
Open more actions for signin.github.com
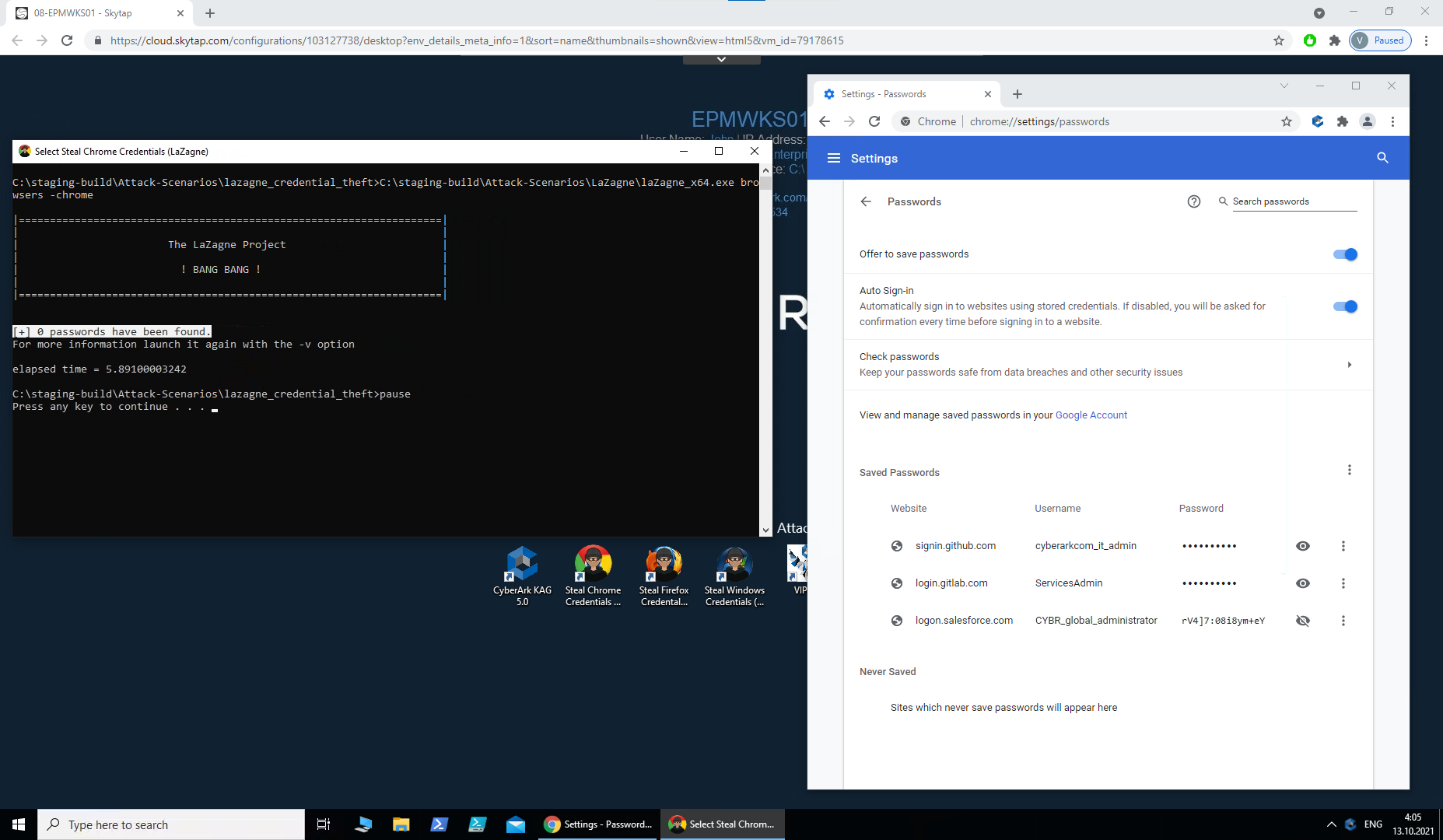1343,546
